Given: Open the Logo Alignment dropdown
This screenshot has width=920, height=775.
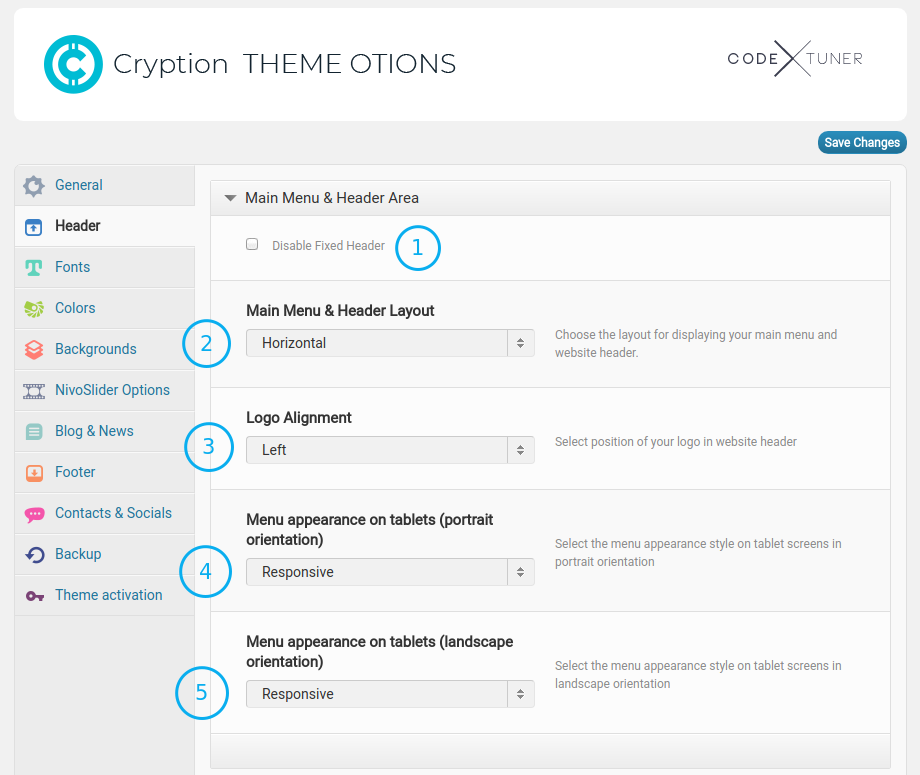Looking at the screenshot, I should click(x=390, y=450).
